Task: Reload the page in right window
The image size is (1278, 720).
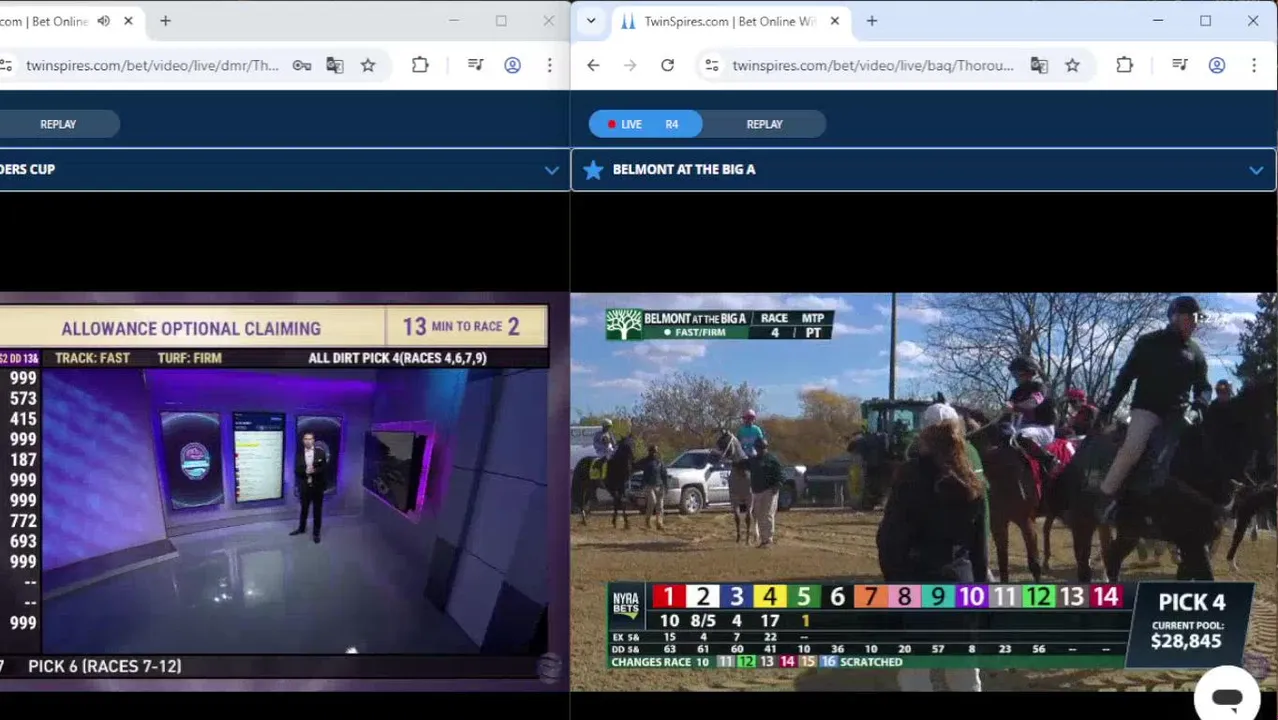Action: tap(667, 66)
